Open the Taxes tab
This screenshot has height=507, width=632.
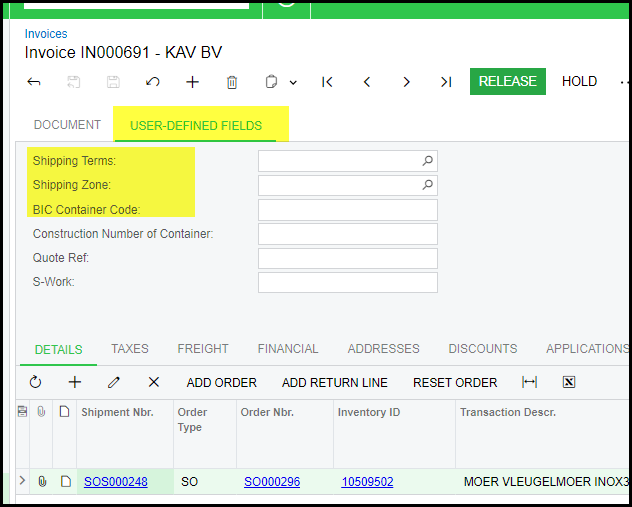(x=130, y=349)
